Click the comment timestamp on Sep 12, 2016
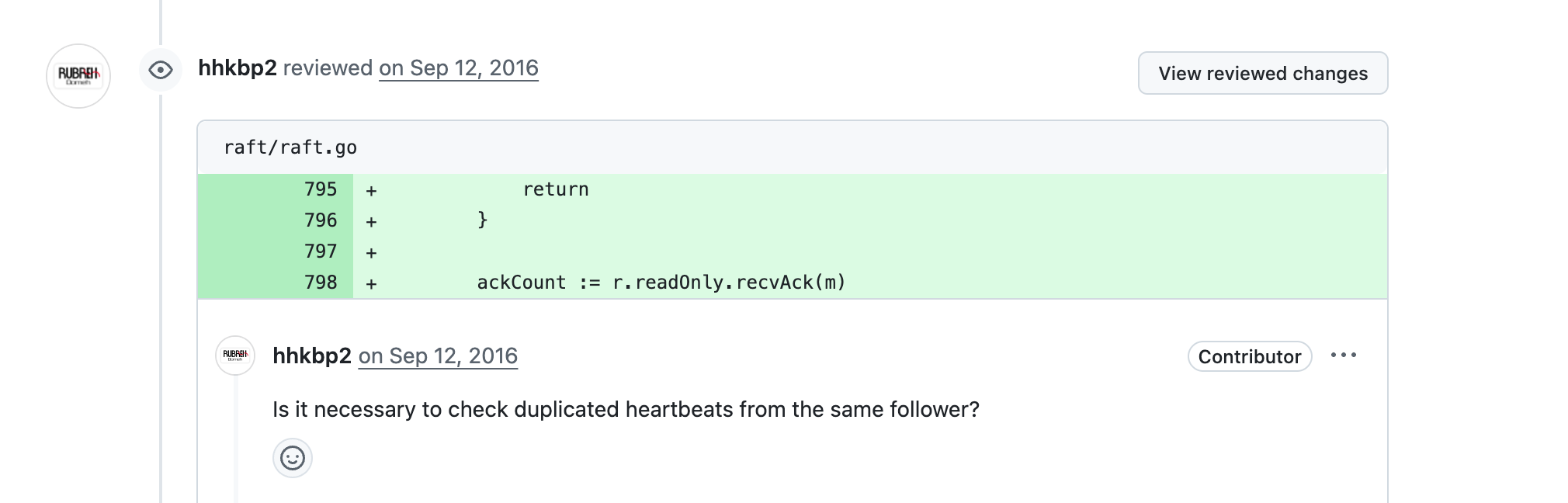The image size is (1568, 503). coord(438,356)
